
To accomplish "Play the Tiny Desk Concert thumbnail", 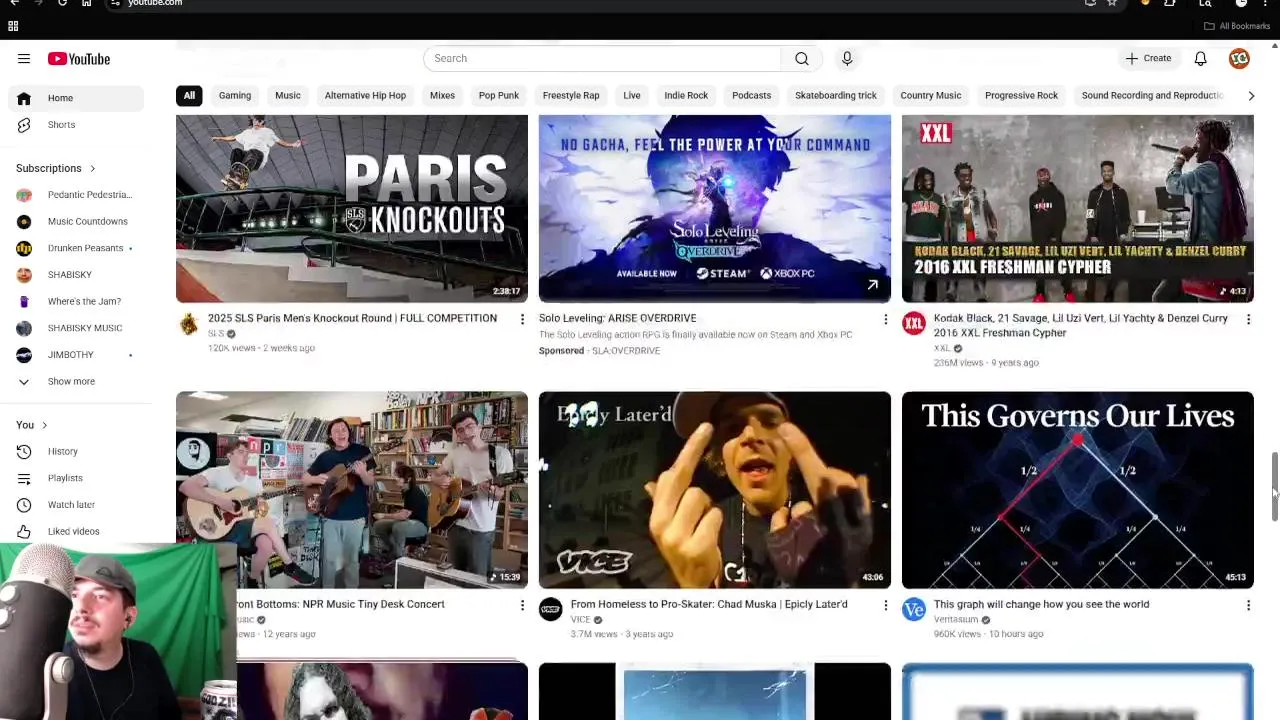I will (x=352, y=490).
